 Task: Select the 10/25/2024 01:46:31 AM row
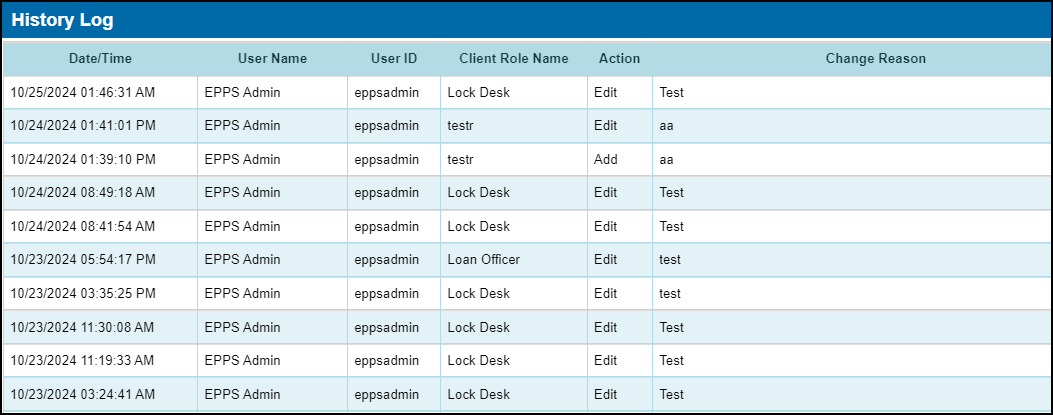[x=526, y=93]
